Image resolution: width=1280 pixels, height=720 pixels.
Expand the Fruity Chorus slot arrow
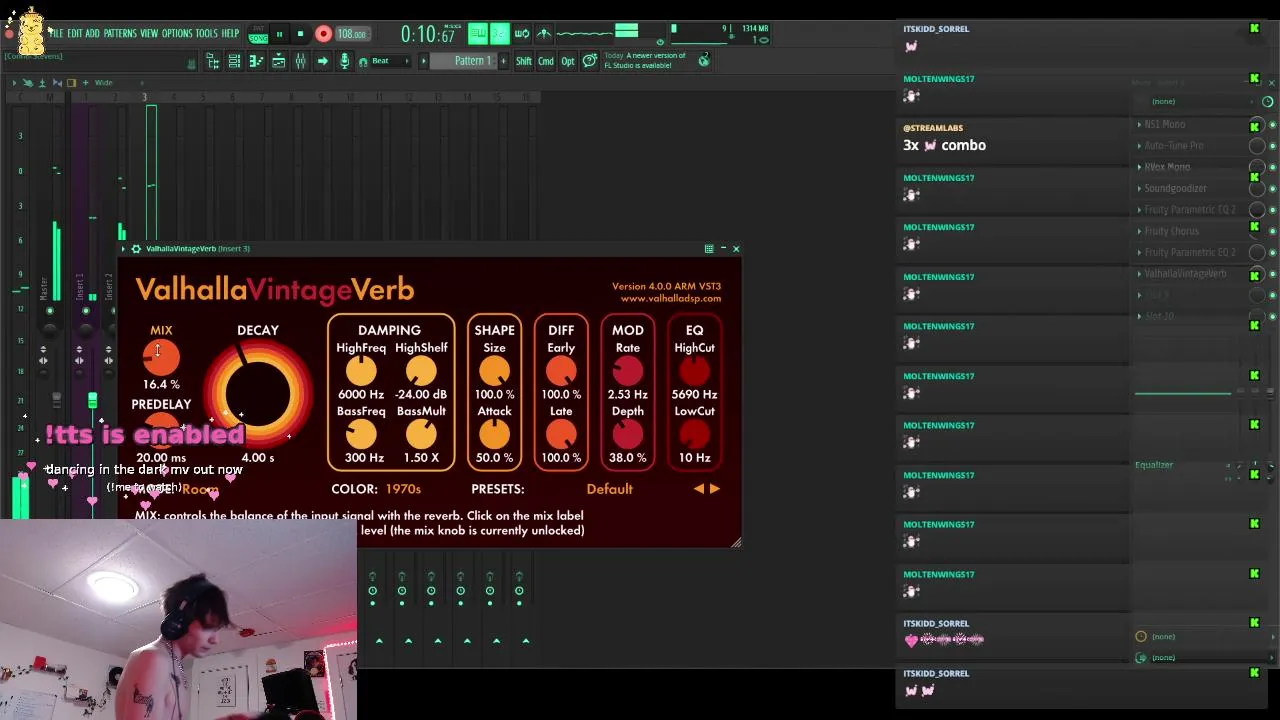pyautogui.click(x=1139, y=231)
